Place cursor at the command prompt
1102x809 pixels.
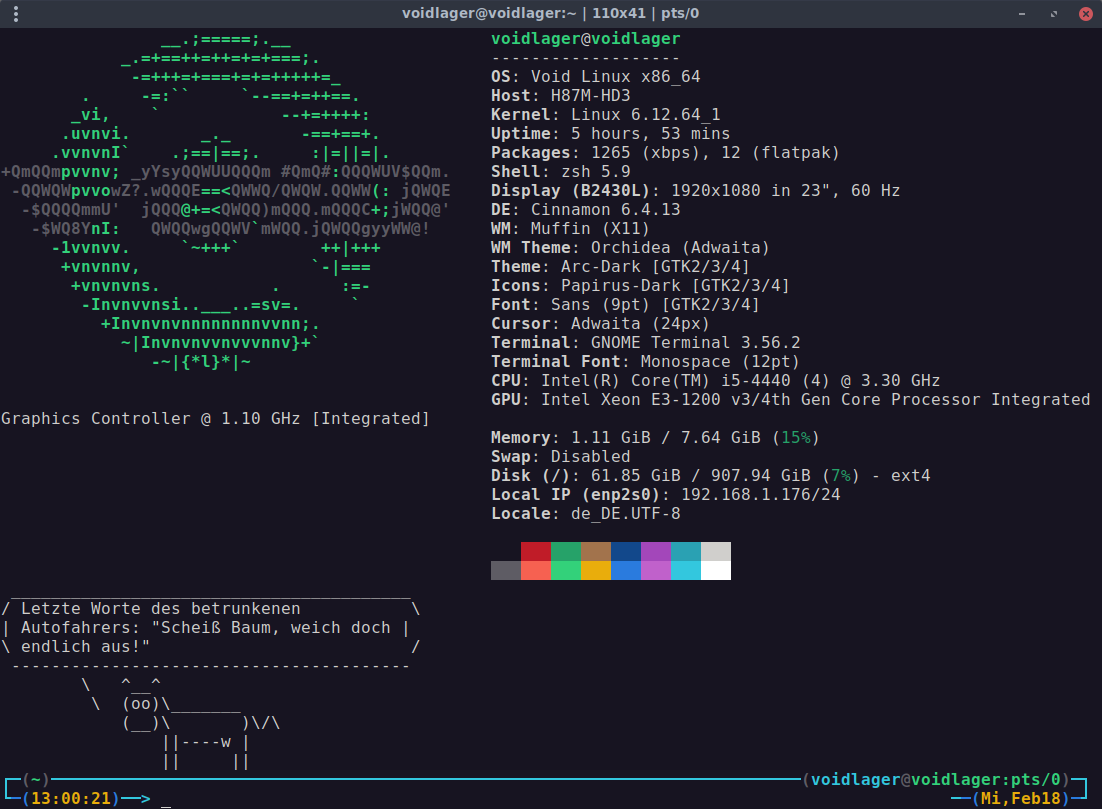tap(166, 799)
